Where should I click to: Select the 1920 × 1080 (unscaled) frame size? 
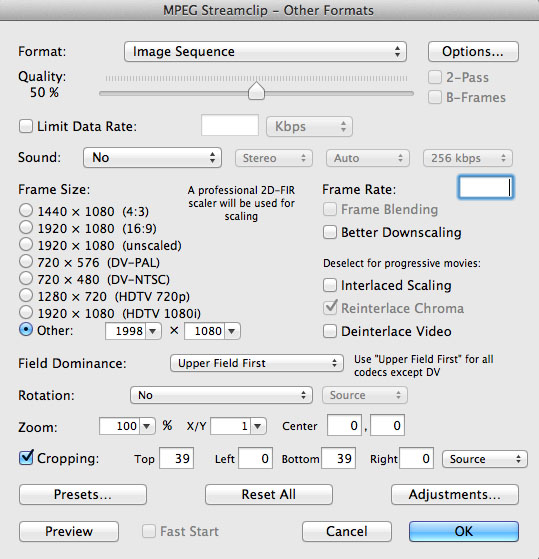click(x=26, y=245)
